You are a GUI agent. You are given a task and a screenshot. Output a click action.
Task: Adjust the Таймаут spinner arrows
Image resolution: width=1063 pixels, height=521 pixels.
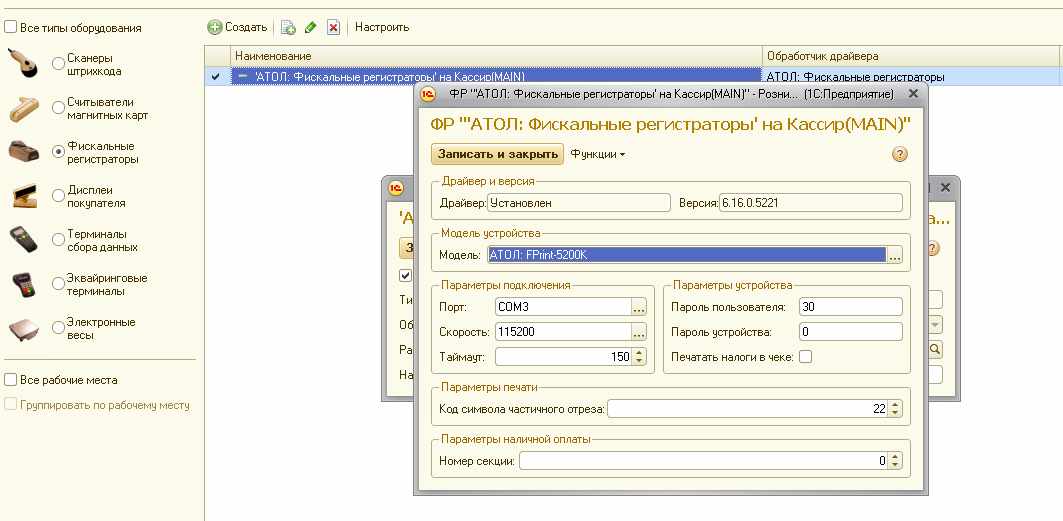coord(640,356)
